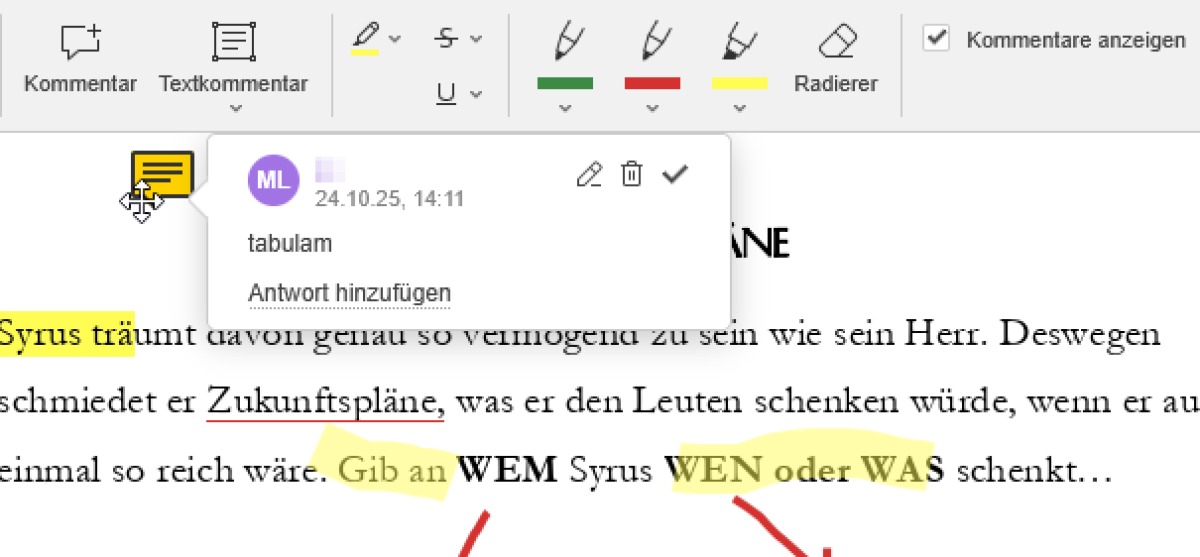Click Antwort hinzufügen to reply
1200x557 pixels.
pos(349,294)
